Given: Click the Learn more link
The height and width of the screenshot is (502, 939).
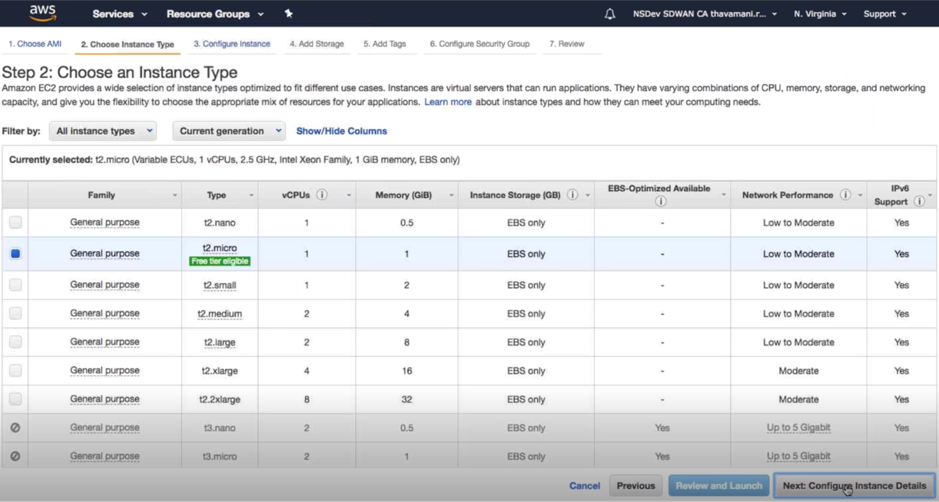Looking at the screenshot, I should pyautogui.click(x=448, y=102).
